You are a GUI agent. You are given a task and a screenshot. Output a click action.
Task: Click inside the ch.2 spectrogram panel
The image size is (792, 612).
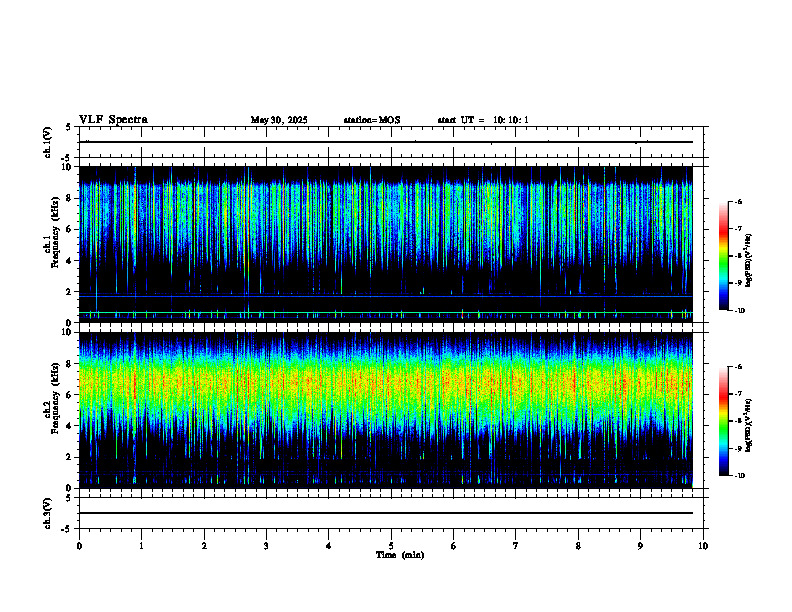point(385,410)
